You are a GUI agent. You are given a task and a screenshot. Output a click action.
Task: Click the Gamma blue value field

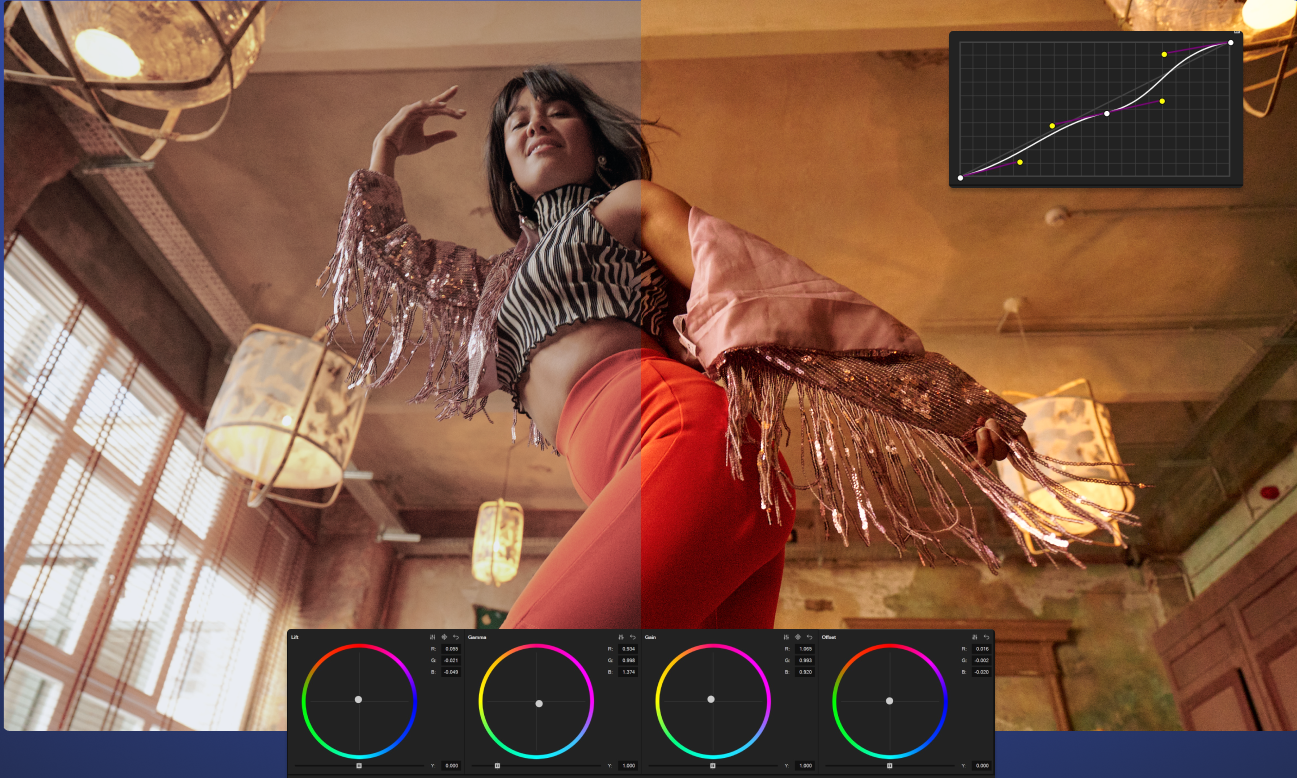pyautogui.click(x=628, y=671)
